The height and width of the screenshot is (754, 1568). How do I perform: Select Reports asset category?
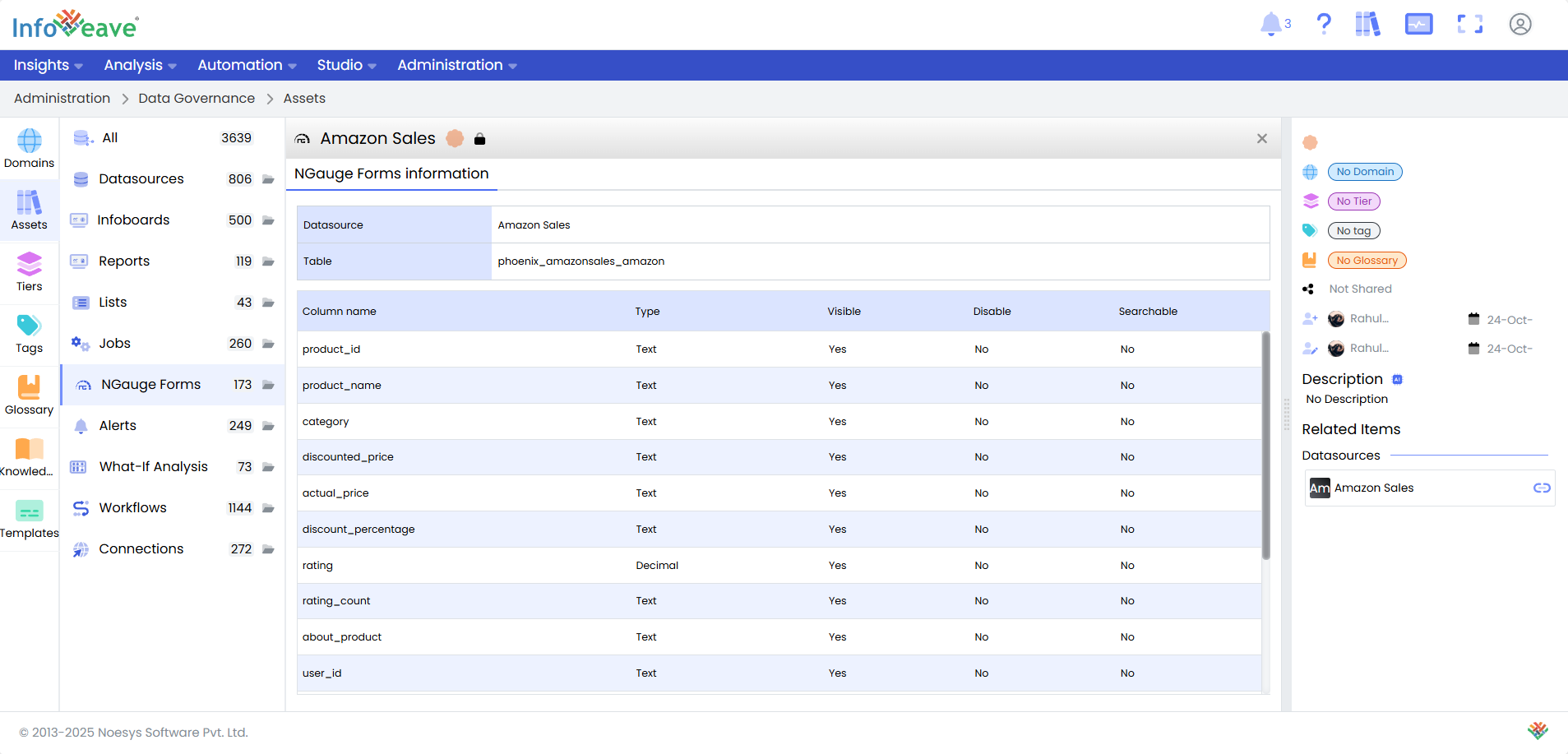pyautogui.click(x=173, y=261)
